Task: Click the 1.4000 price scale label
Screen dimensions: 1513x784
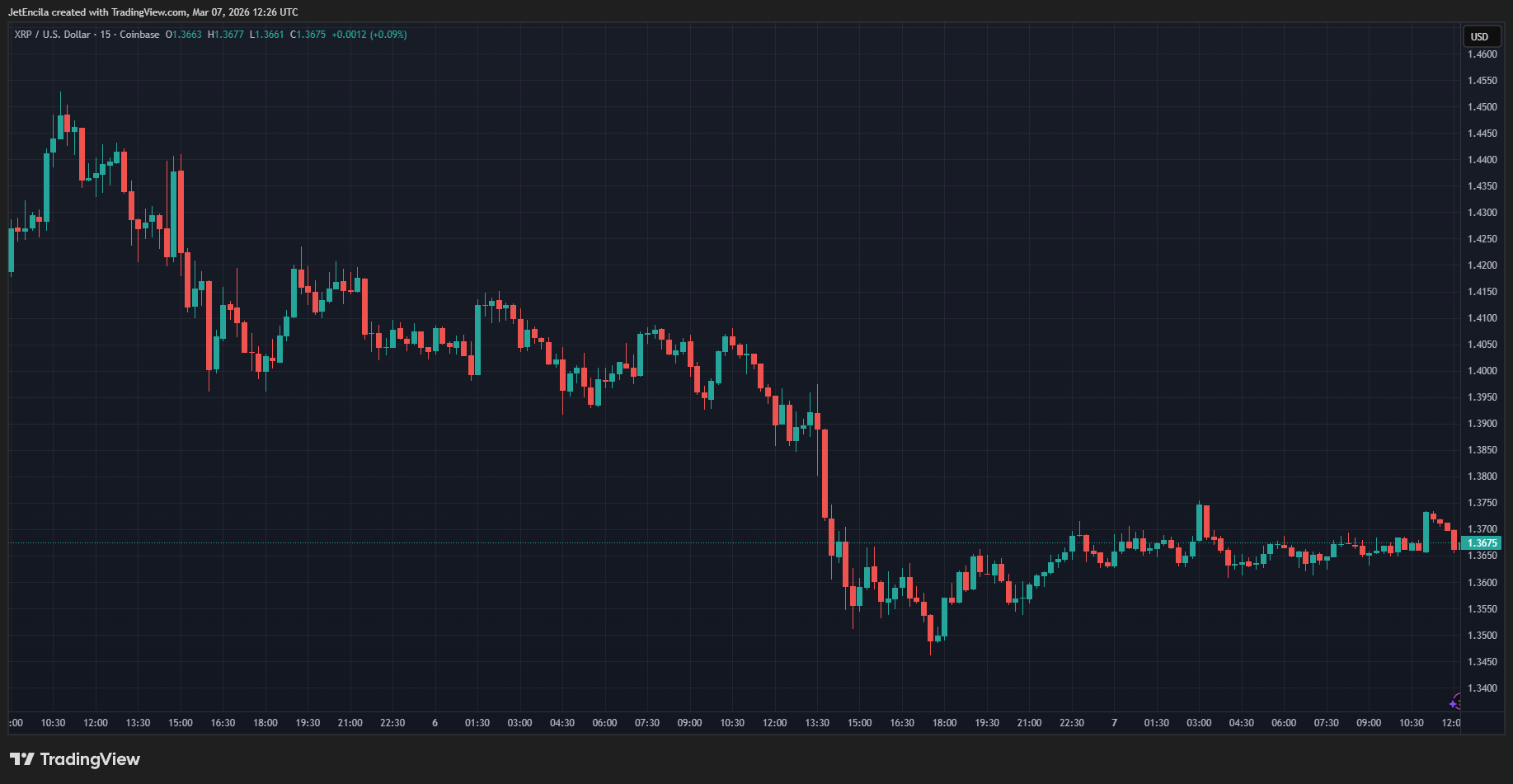Action: (x=1482, y=371)
